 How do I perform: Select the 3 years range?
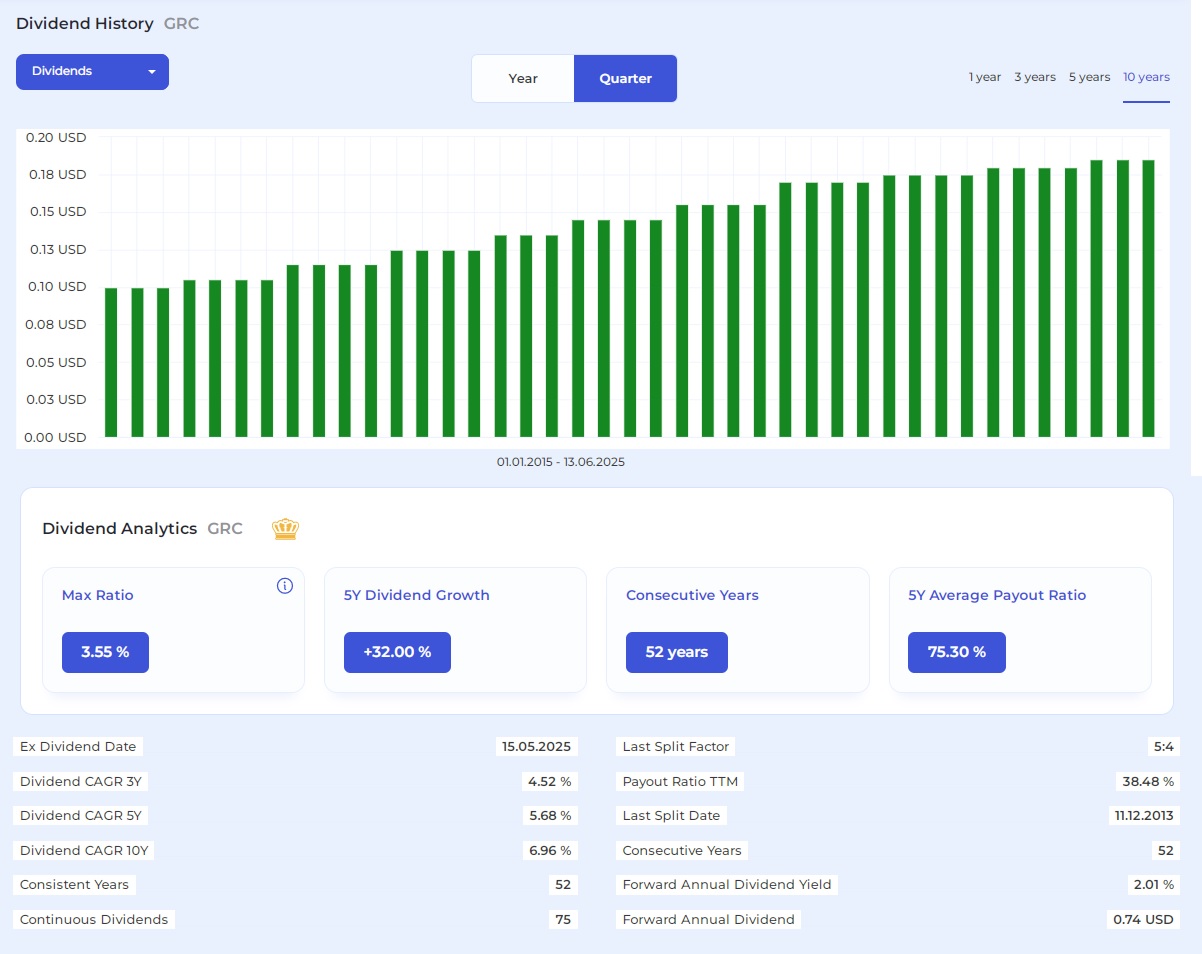1035,77
